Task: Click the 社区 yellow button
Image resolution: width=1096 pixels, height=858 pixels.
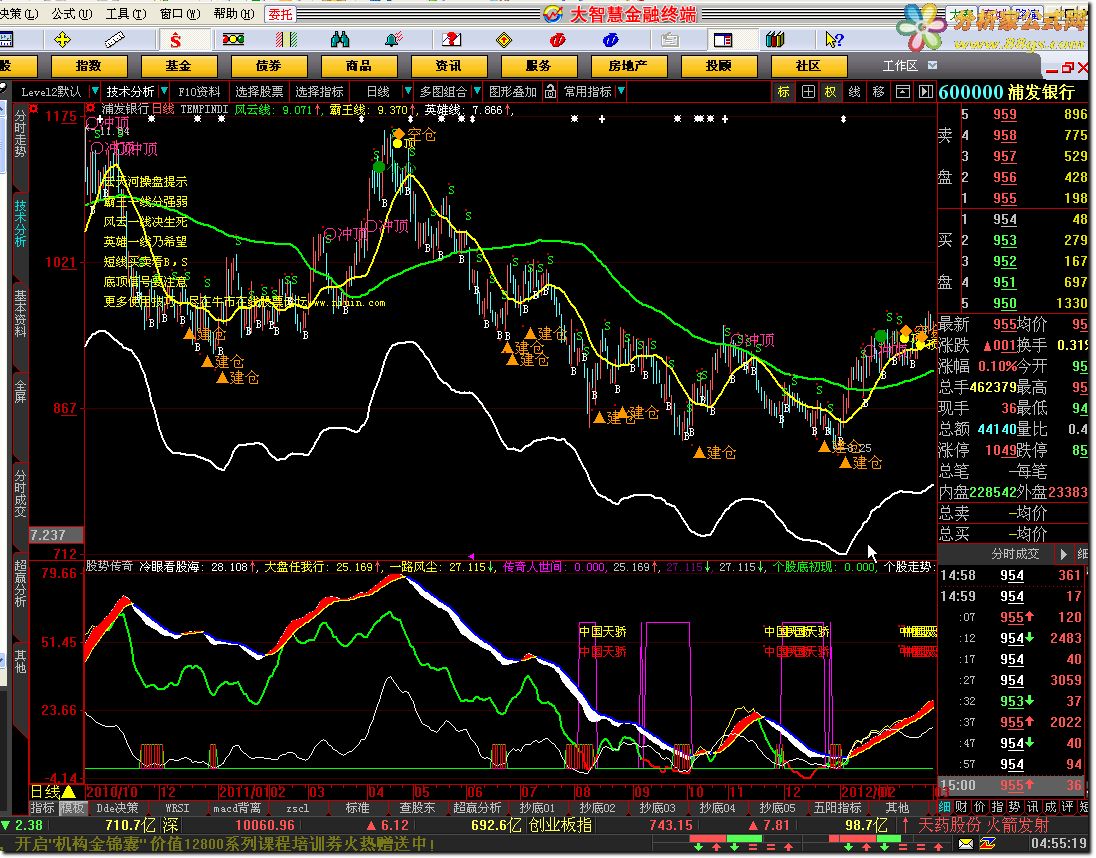Action: pyautogui.click(x=808, y=66)
